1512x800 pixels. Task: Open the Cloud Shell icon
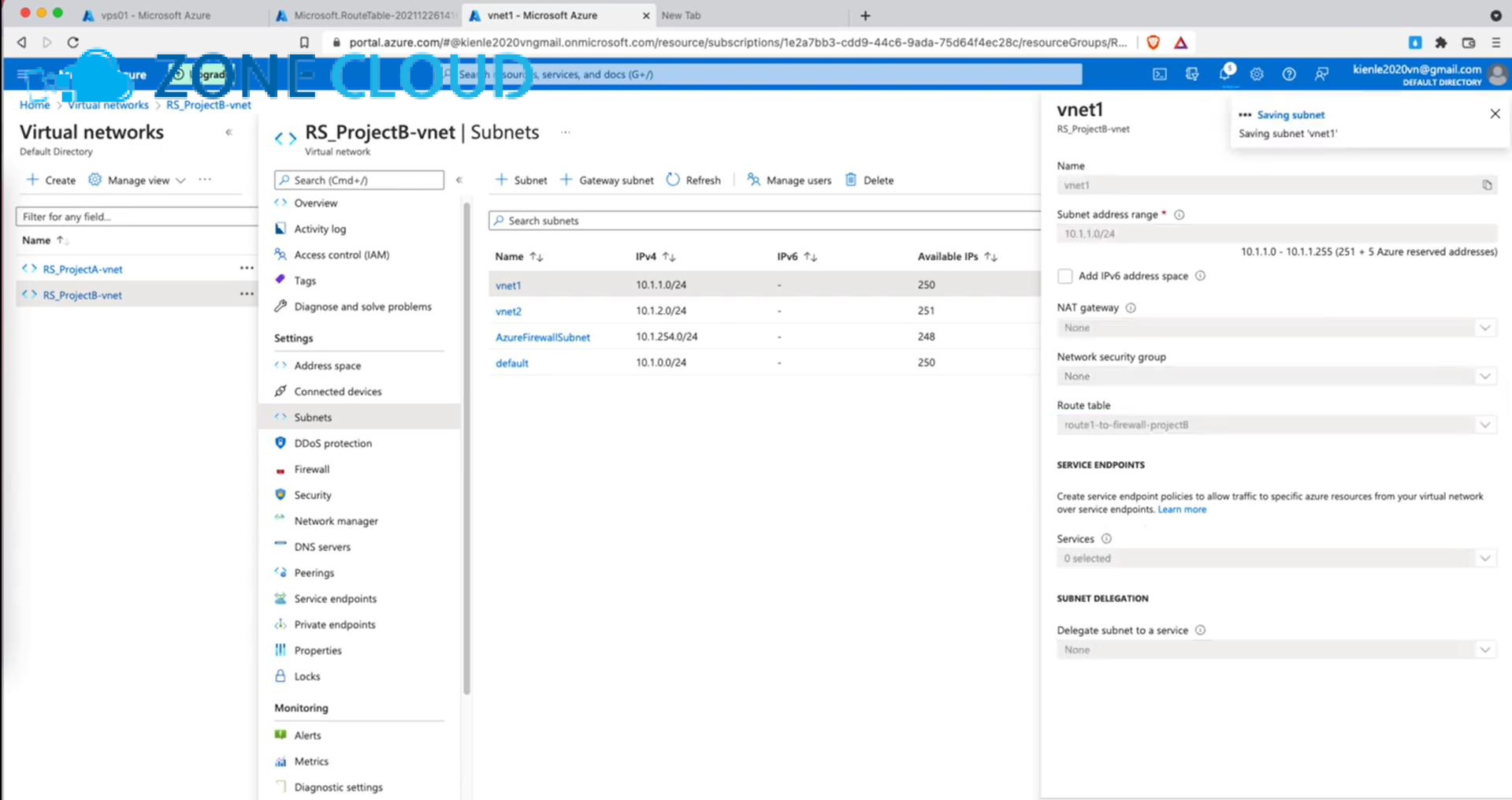(1159, 74)
